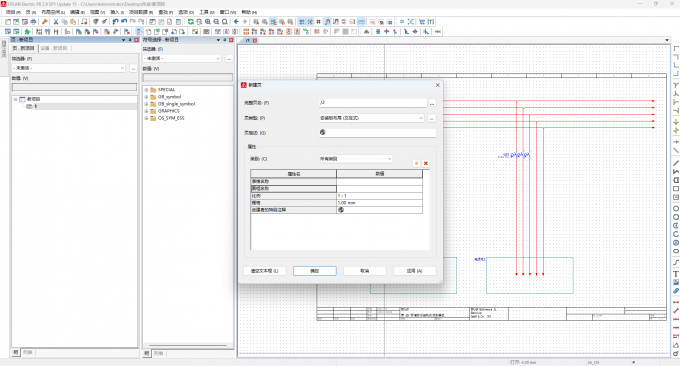The height and width of the screenshot is (366, 680).
Task: Select the Rectangle drawing tool on right toolbar
Action: click(x=676, y=189)
